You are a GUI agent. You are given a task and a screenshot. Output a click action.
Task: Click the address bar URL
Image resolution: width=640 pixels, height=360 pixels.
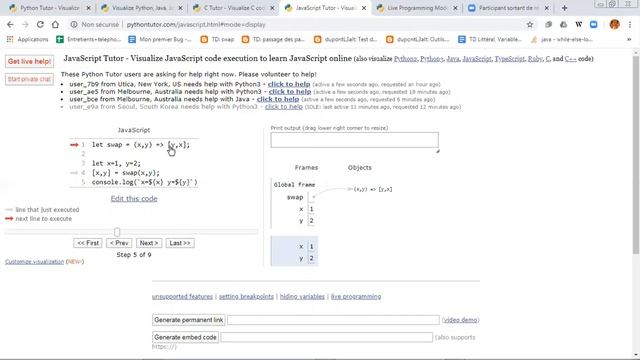[x=196, y=24]
